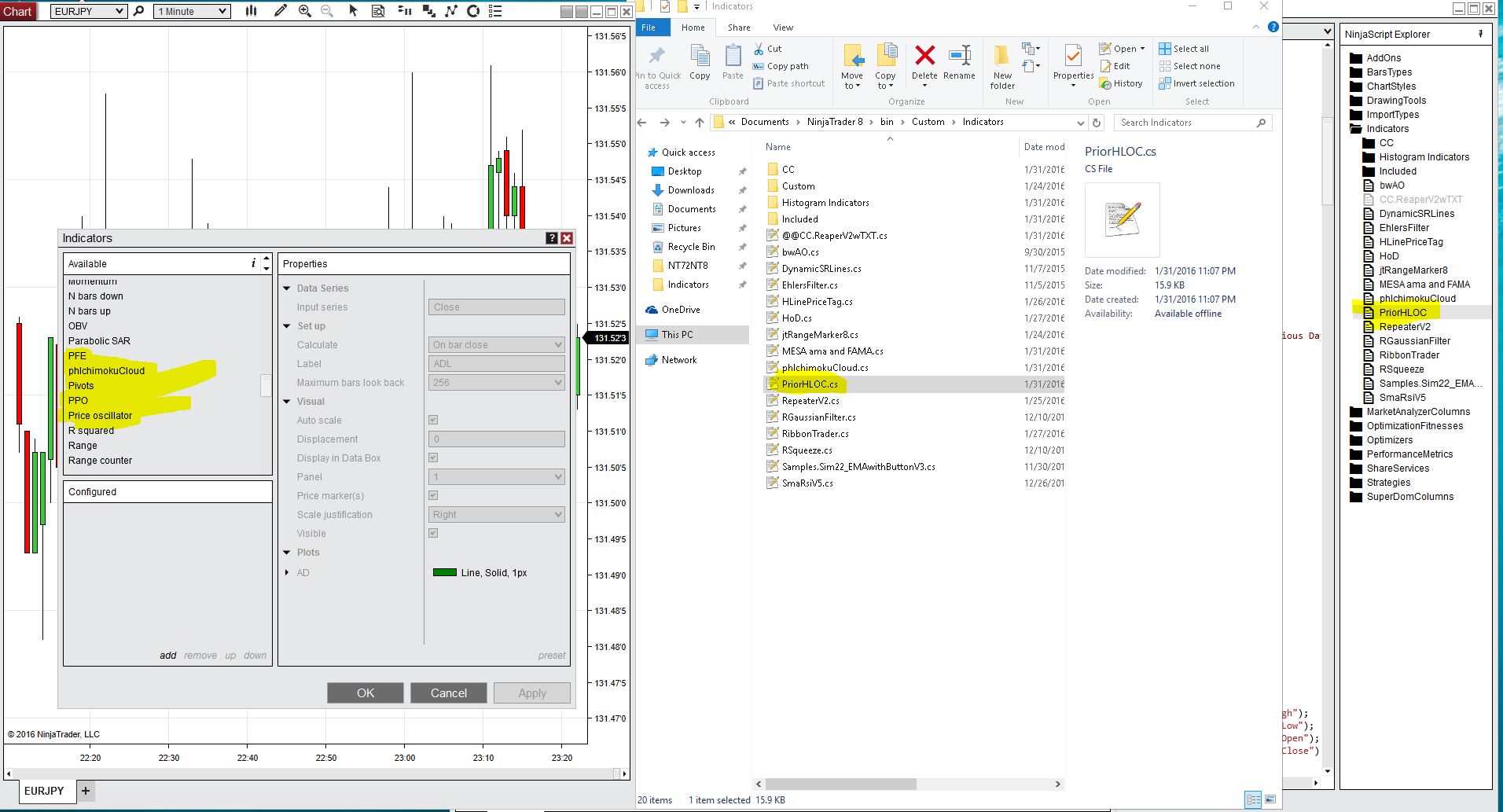Image resolution: width=1503 pixels, height=812 pixels.
Task: Click the bar style chart toolbar icon
Action: [x=251, y=11]
